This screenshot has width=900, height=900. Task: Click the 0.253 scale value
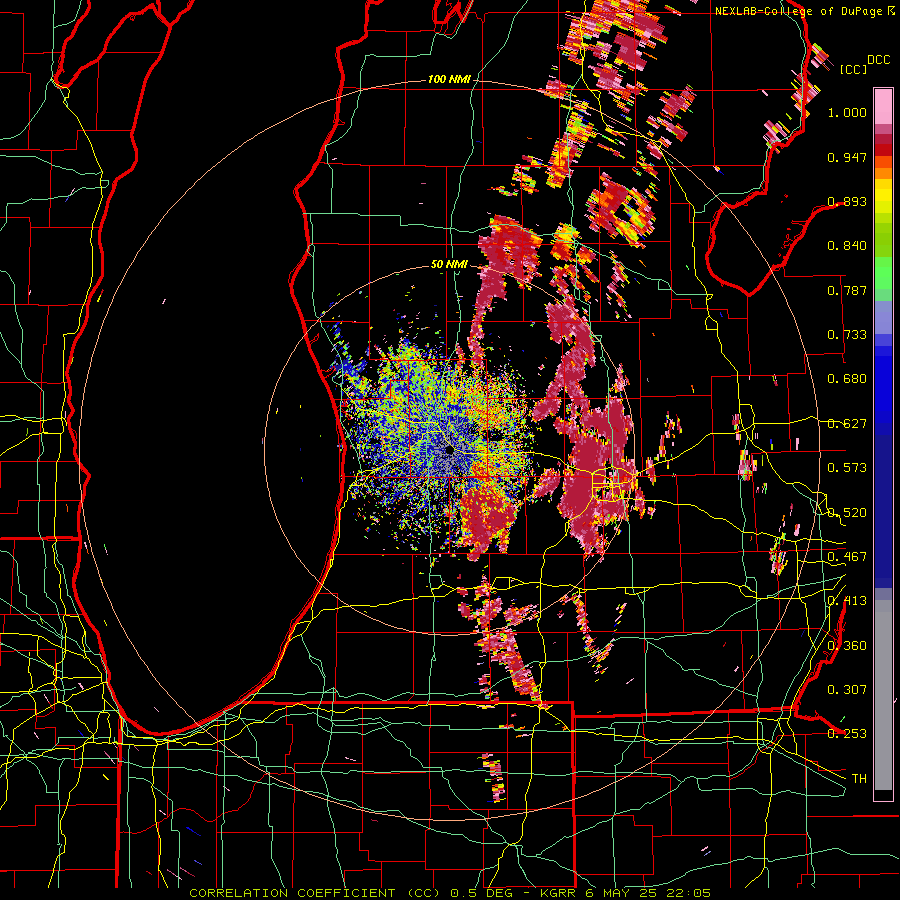[847, 734]
